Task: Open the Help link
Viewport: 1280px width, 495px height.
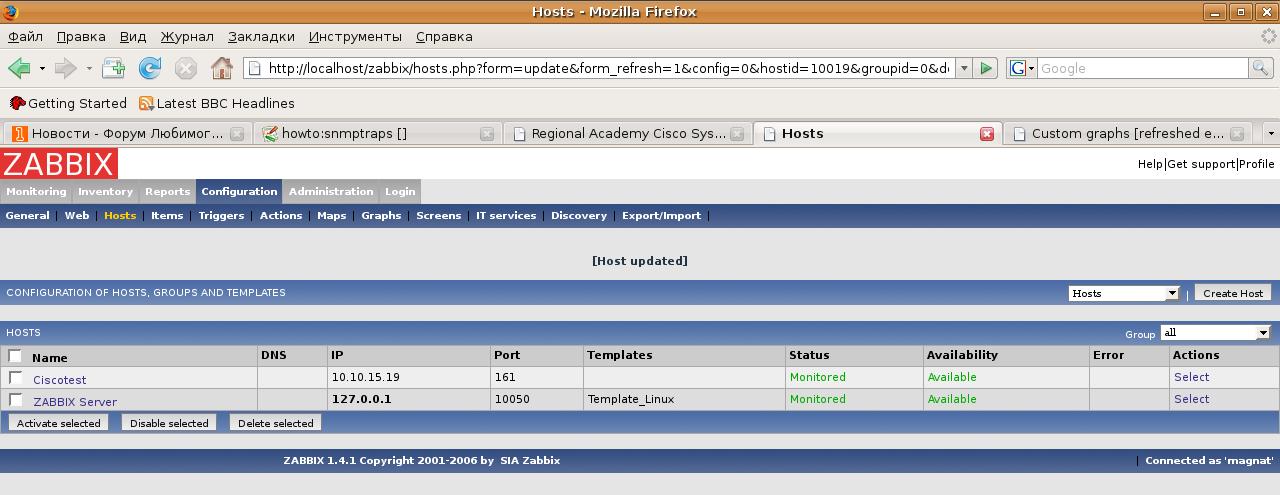Action: click(1150, 164)
